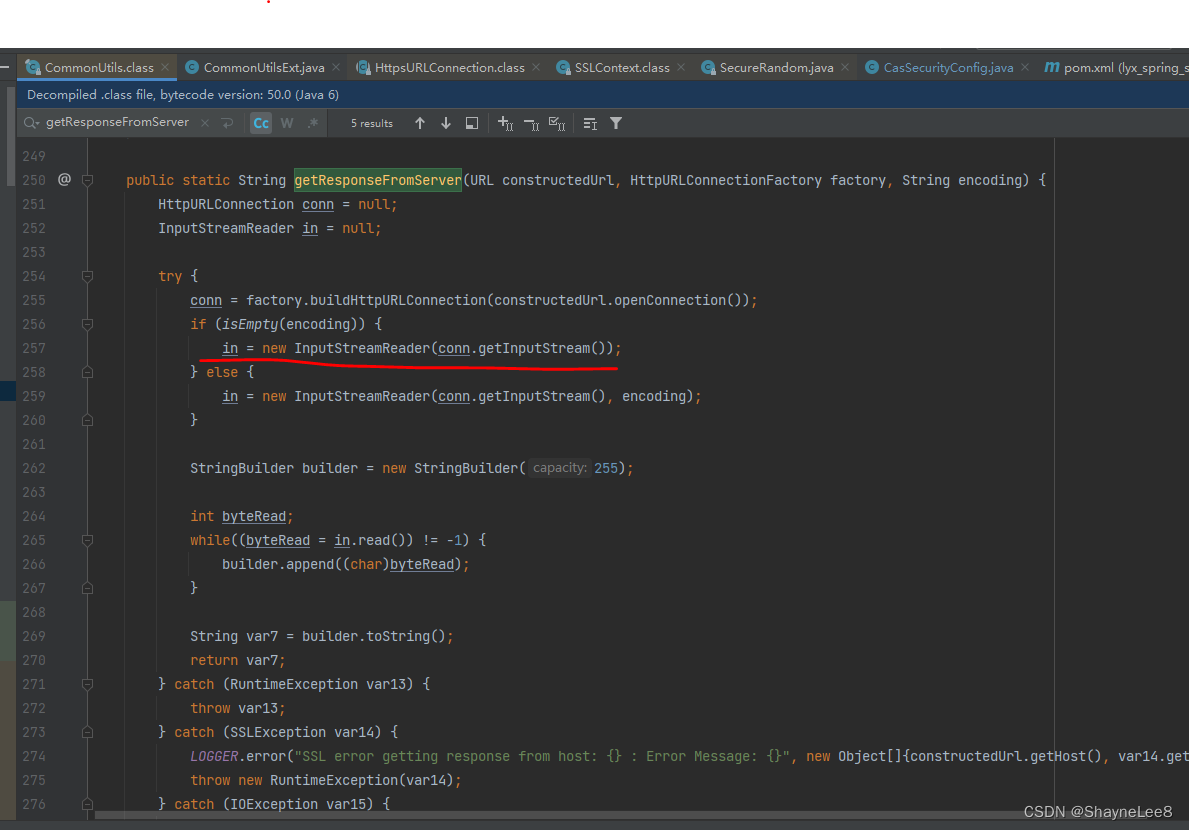Click 'return var7;' statement

pyautogui.click(x=237, y=660)
